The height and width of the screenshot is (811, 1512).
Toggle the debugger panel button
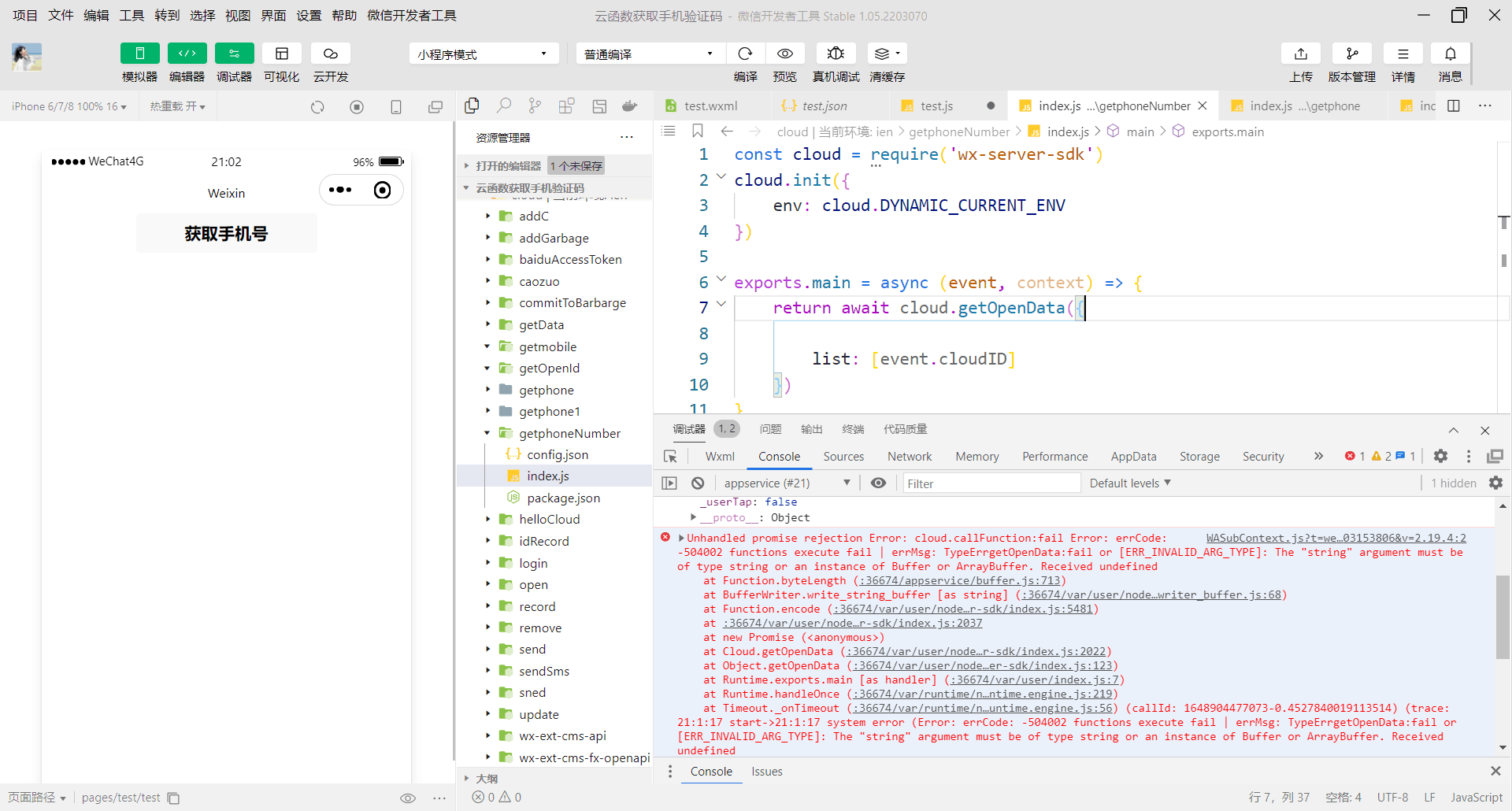click(235, 54)
